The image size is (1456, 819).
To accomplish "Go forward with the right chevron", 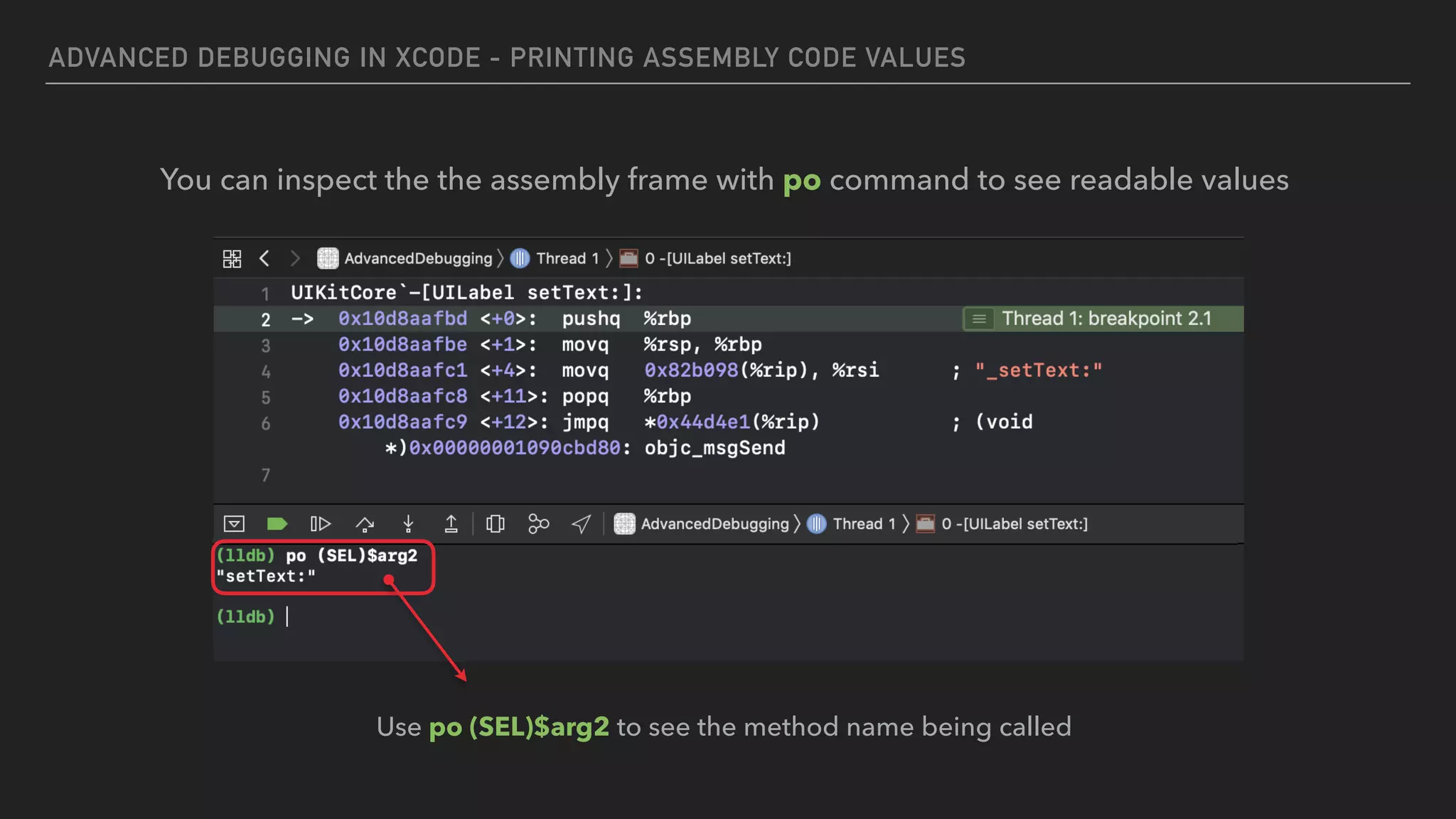I will 295,258.
